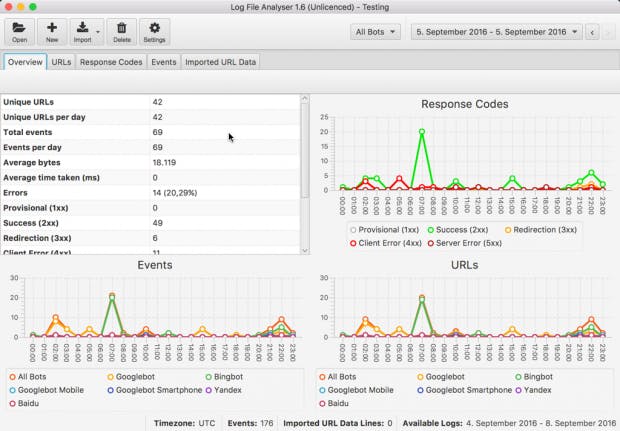
Task: Click Googlebot legend in URLs chart
Action: pos(441,377)
